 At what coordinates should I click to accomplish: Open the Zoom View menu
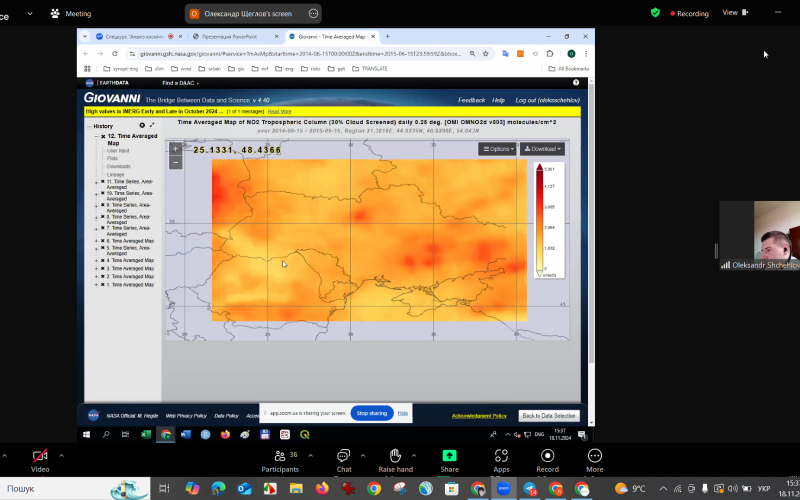pyautogui.click(x=735, y=13)
